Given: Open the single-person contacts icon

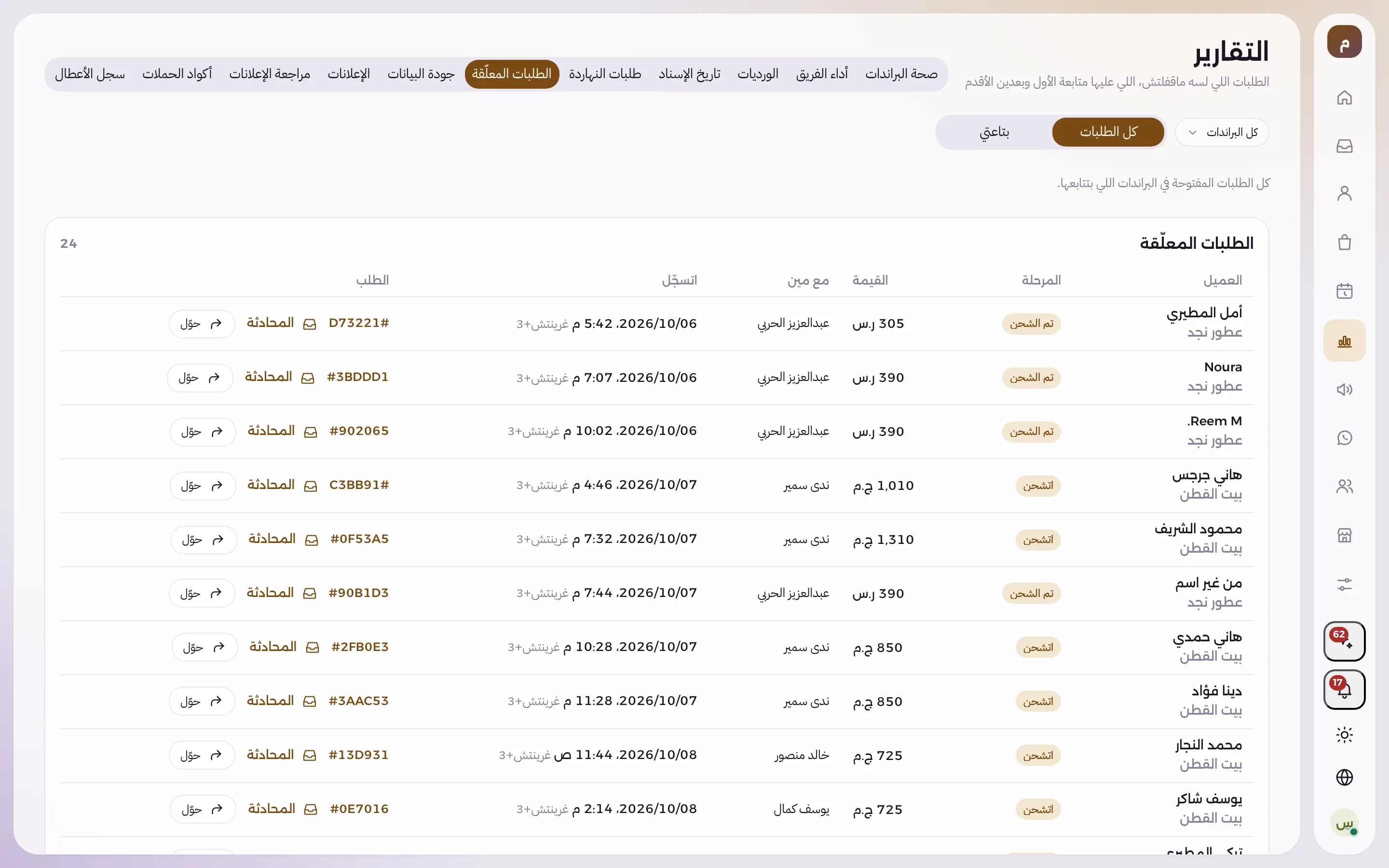Looking at the screenshot, I should 1344,194.
